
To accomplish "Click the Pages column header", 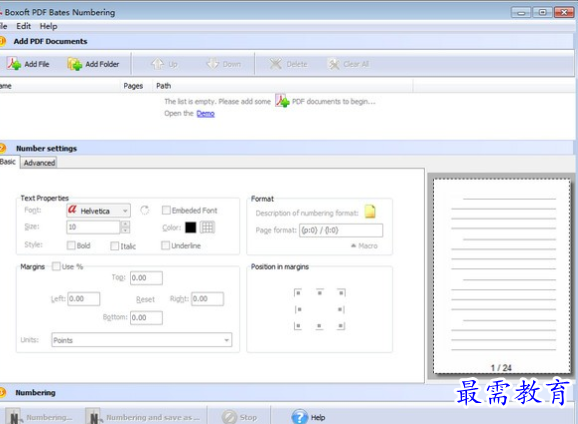I will pyautogui.click(x=133, y=86).
